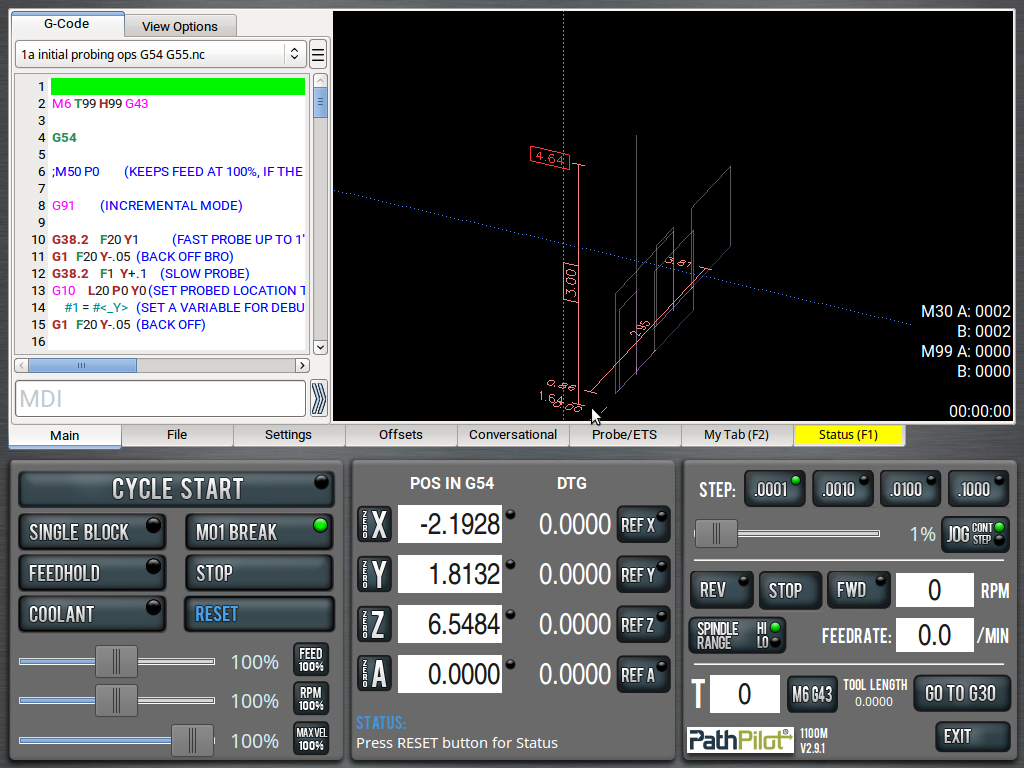
Task: Open the G-code options menu button
Action: point(318,54)
